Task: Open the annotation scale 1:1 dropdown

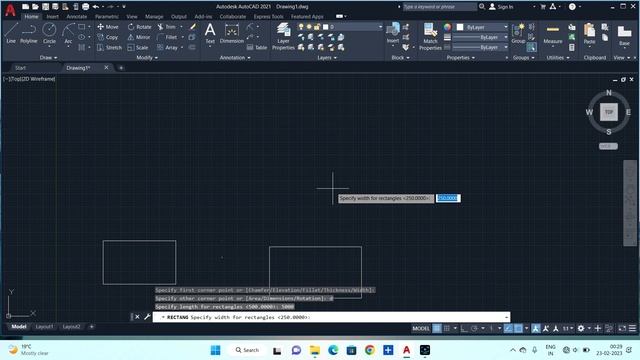Action: 568,329
